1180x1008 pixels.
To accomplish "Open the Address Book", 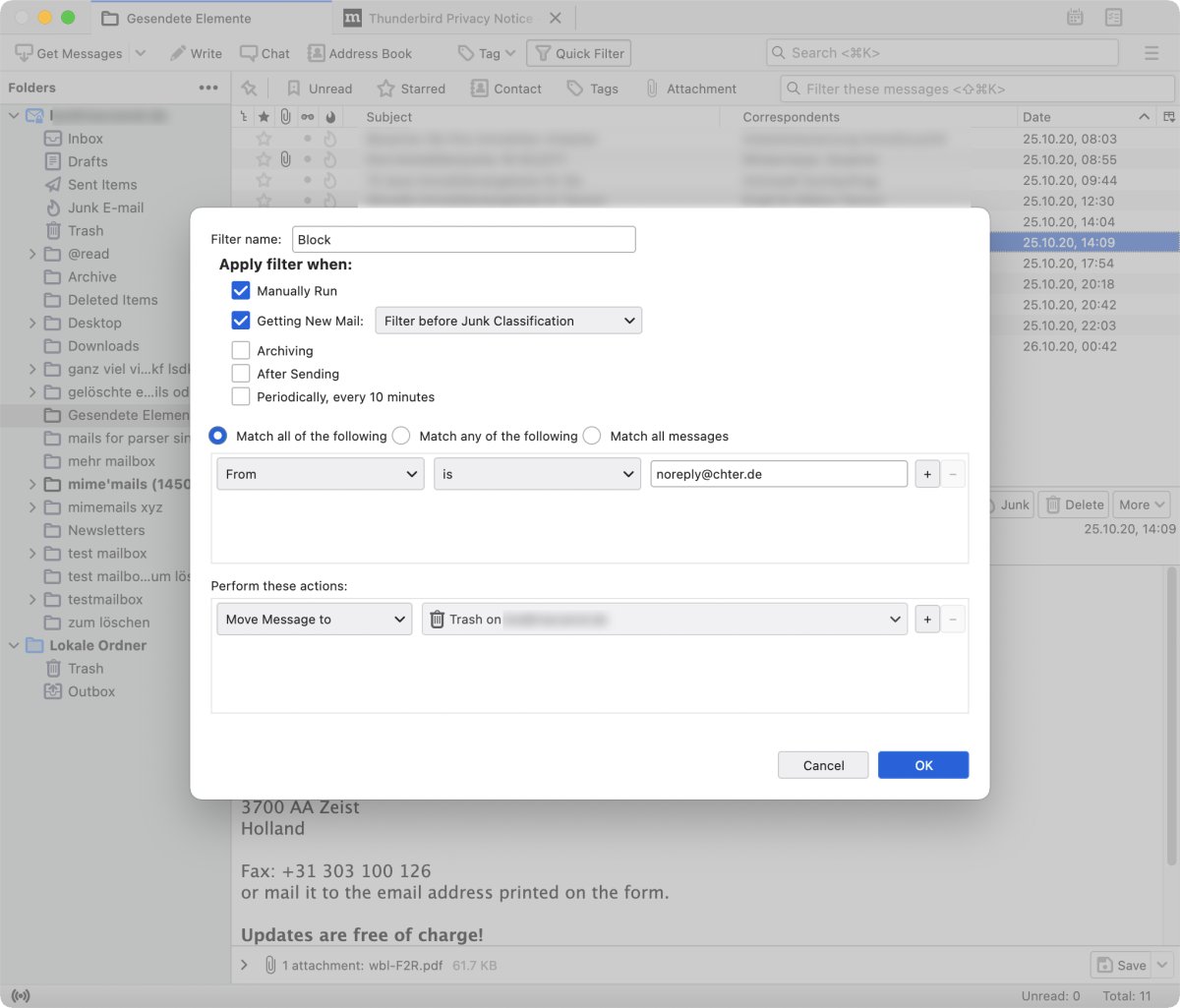I will 360,53.
